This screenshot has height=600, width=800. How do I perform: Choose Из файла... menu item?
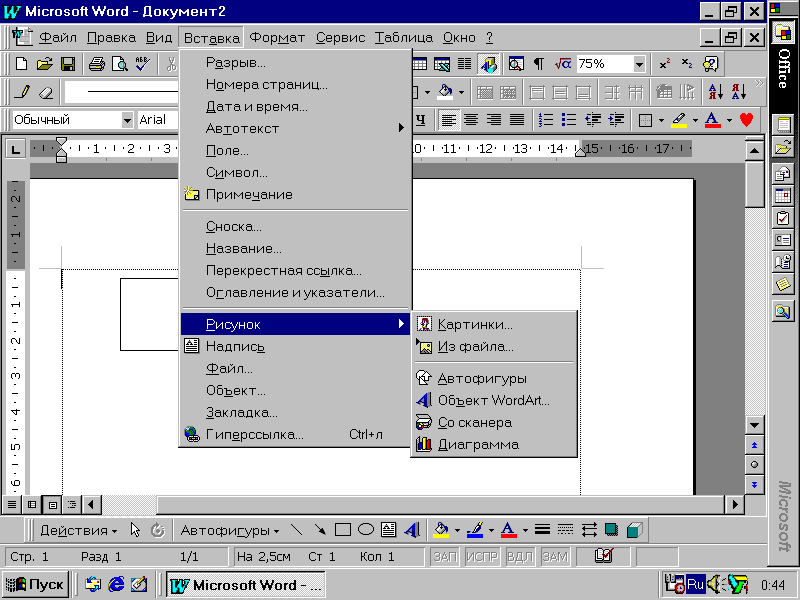494,346
